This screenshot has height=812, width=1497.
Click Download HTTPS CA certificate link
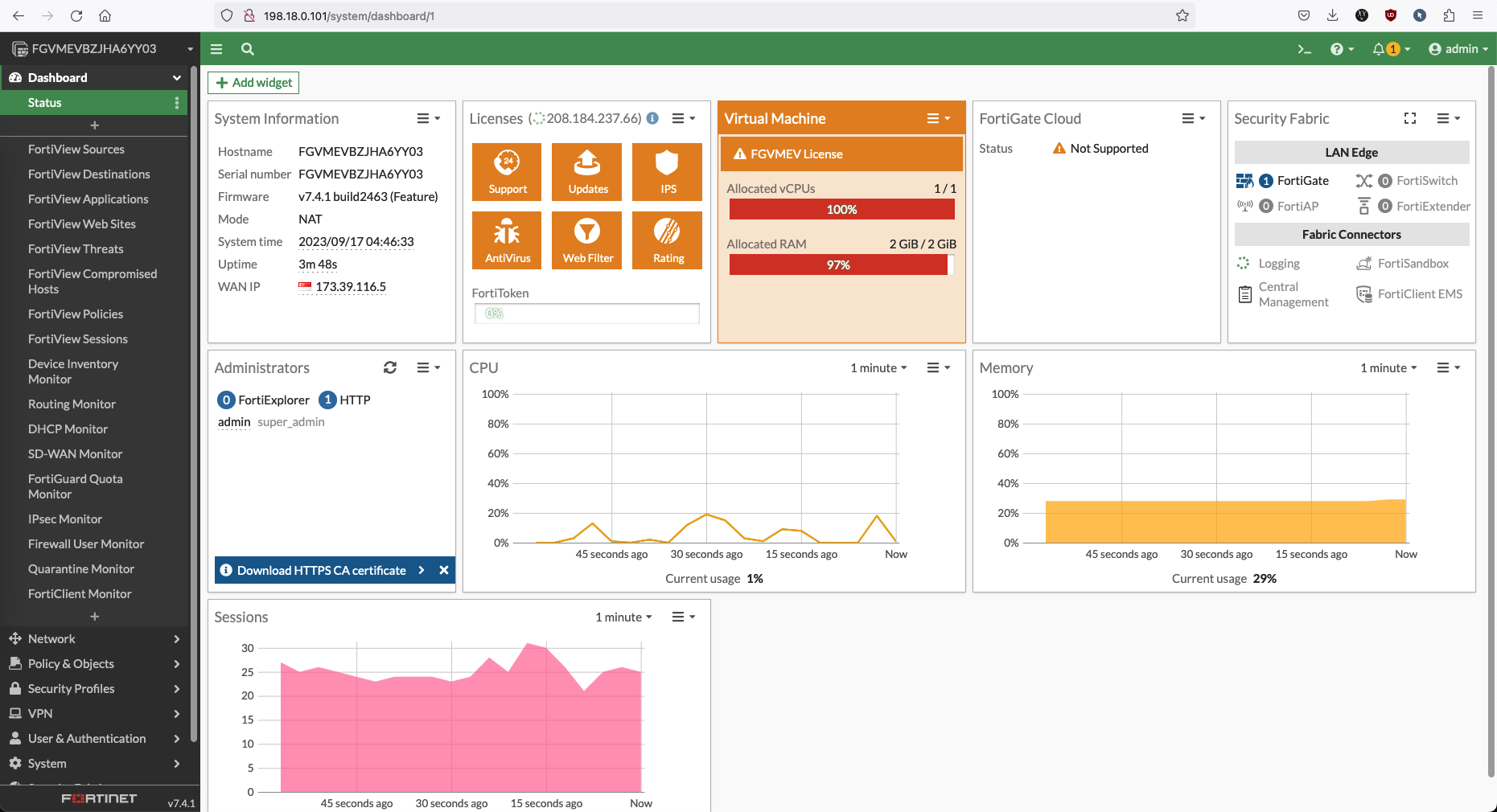click(x=321, y=570)
